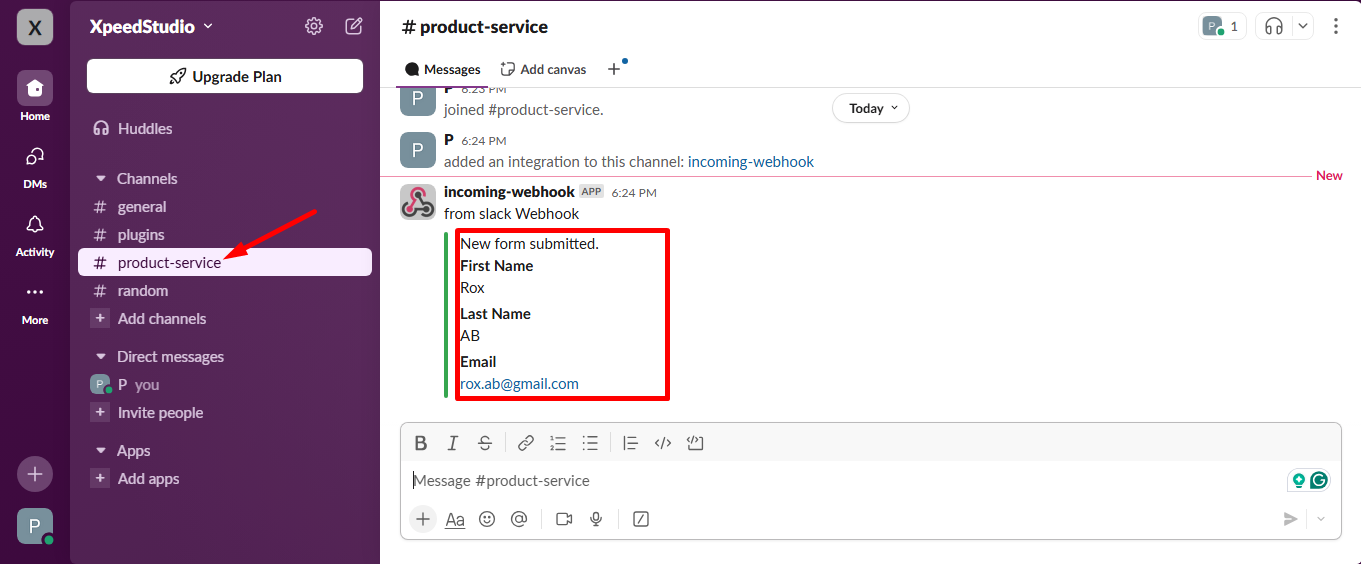Click the "from slack Webhook" message text

[x=512, y=213]
